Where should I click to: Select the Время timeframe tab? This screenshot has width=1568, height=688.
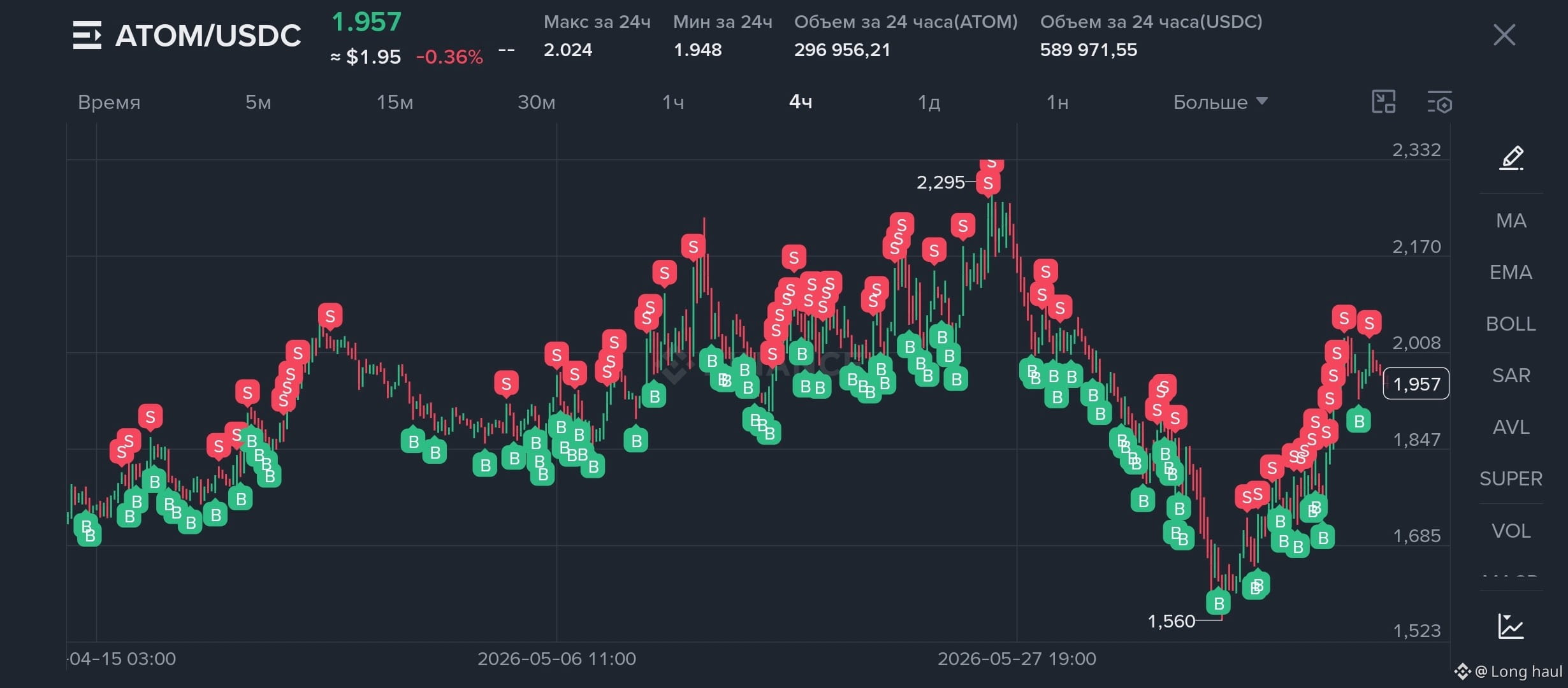[109, 102]
